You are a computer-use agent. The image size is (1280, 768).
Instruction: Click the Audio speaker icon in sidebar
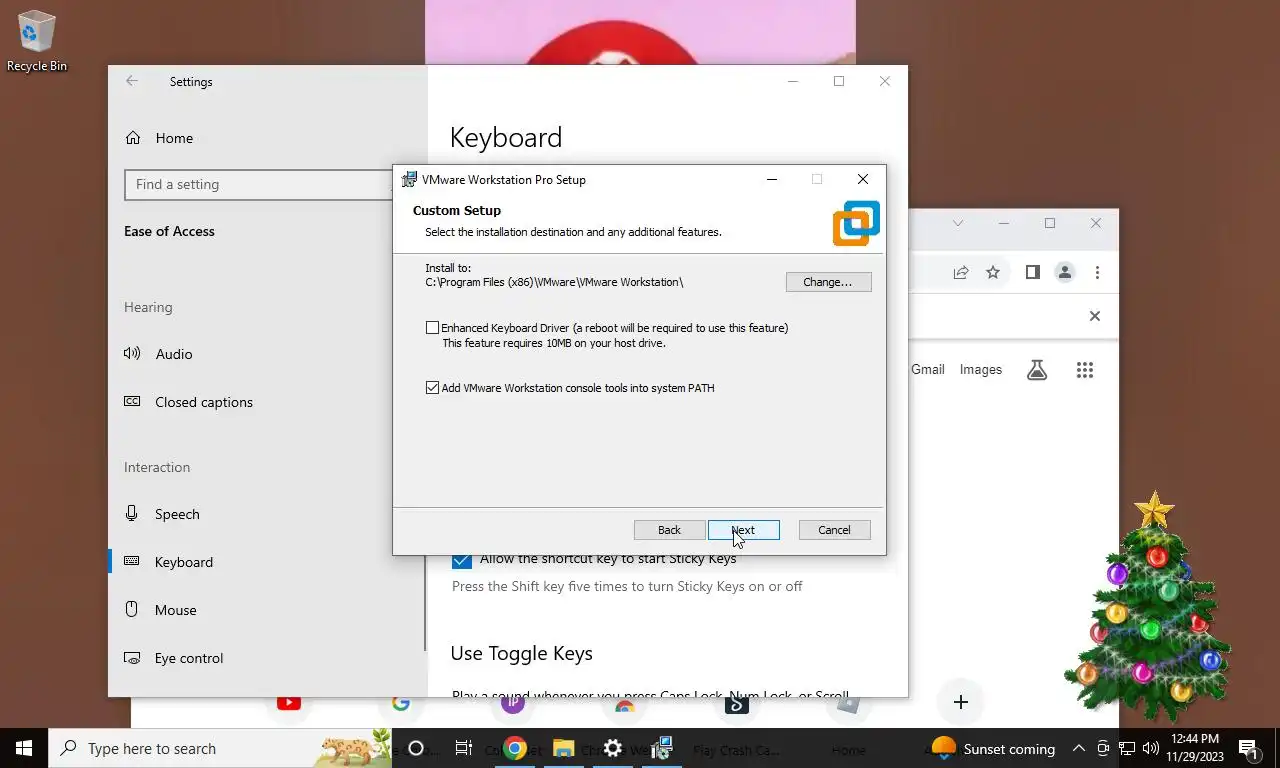tap(132, 354)
